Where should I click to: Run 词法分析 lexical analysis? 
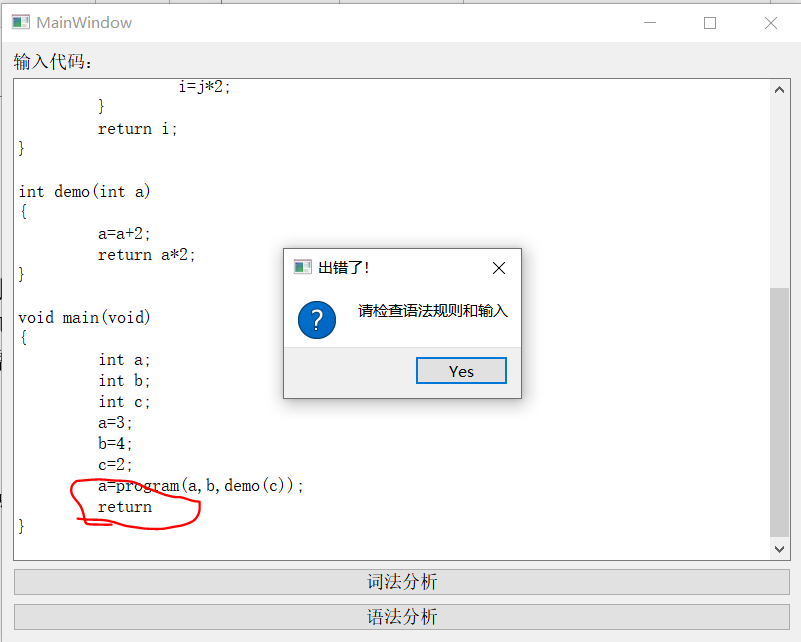(402, 582)
